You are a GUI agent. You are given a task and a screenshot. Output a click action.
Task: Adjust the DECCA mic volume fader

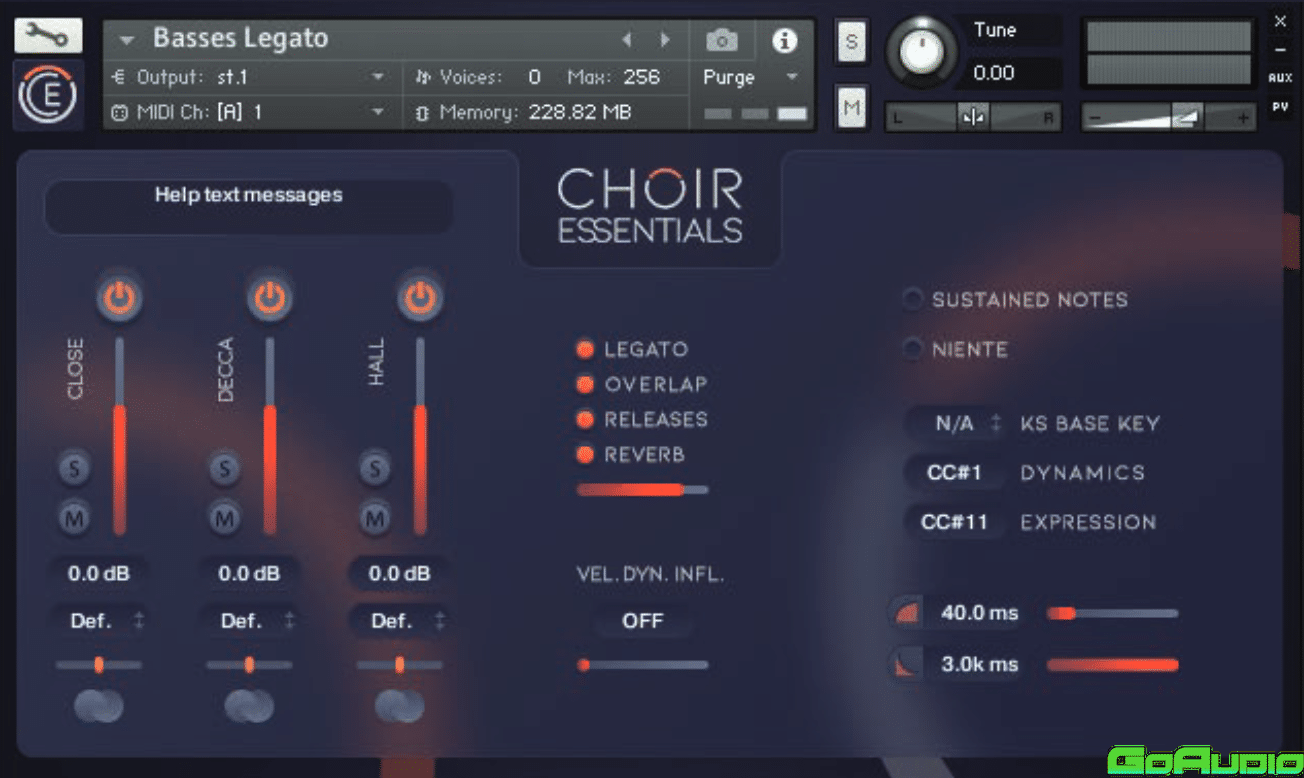270,436
